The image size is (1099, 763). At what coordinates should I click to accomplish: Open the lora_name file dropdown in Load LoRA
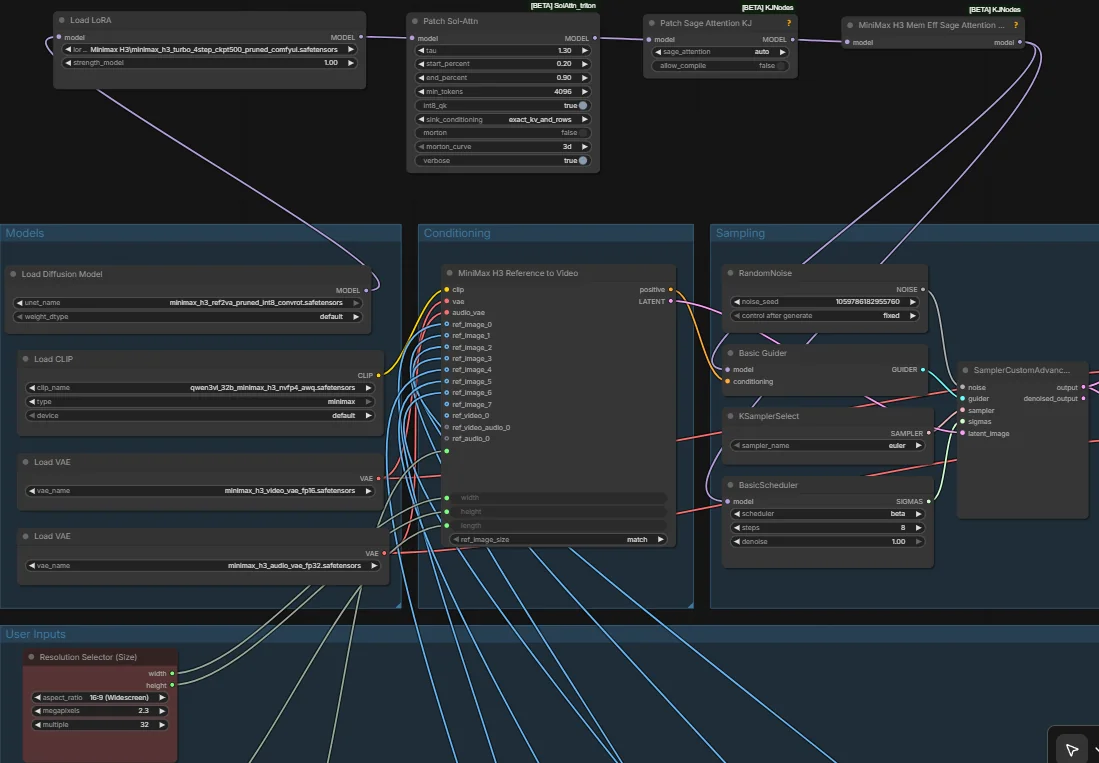(210, 50)
